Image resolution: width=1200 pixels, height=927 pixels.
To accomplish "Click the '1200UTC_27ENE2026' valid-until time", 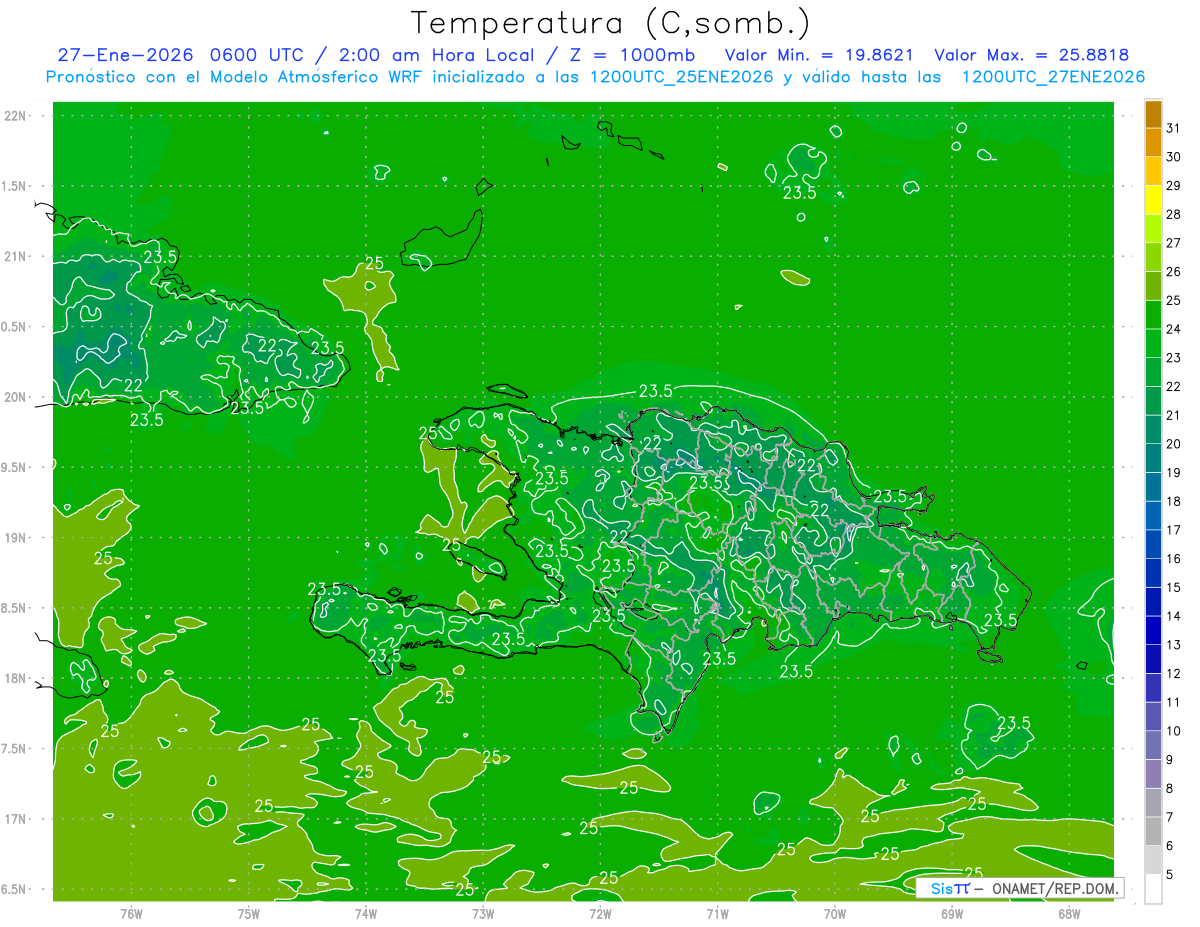I will click(1053, 76).
